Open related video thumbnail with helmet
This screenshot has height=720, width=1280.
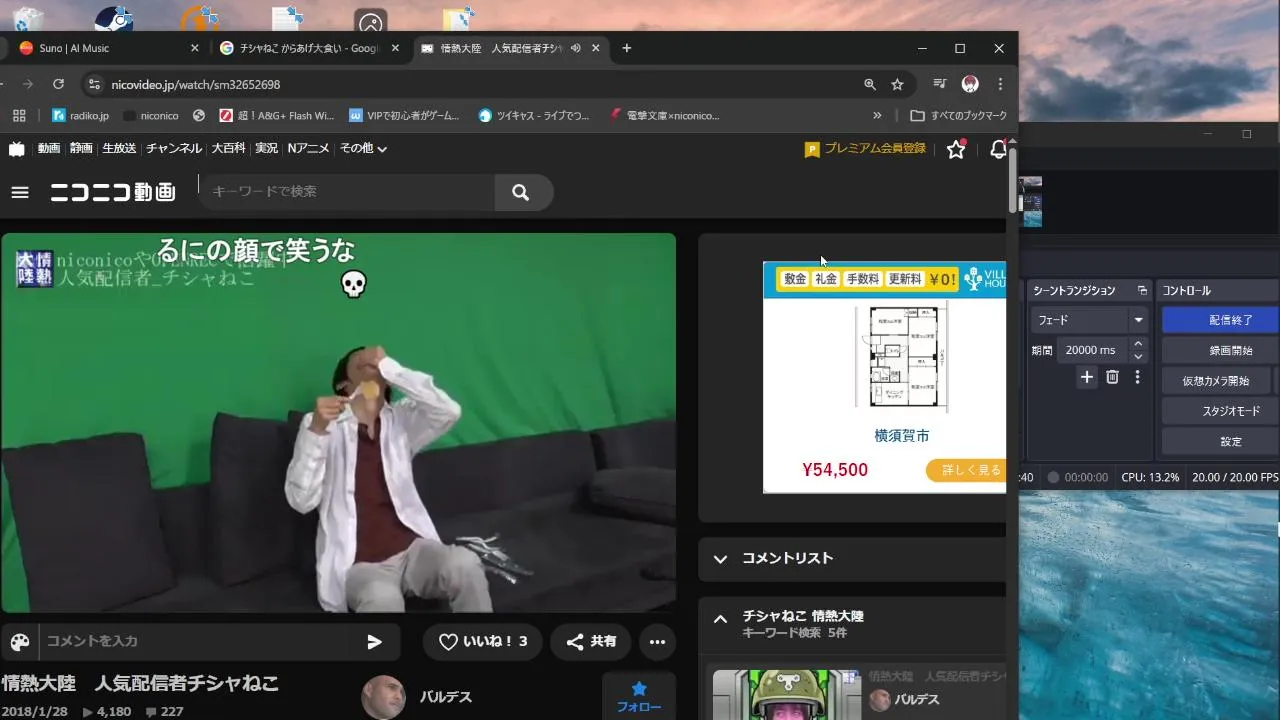[787, 695]
